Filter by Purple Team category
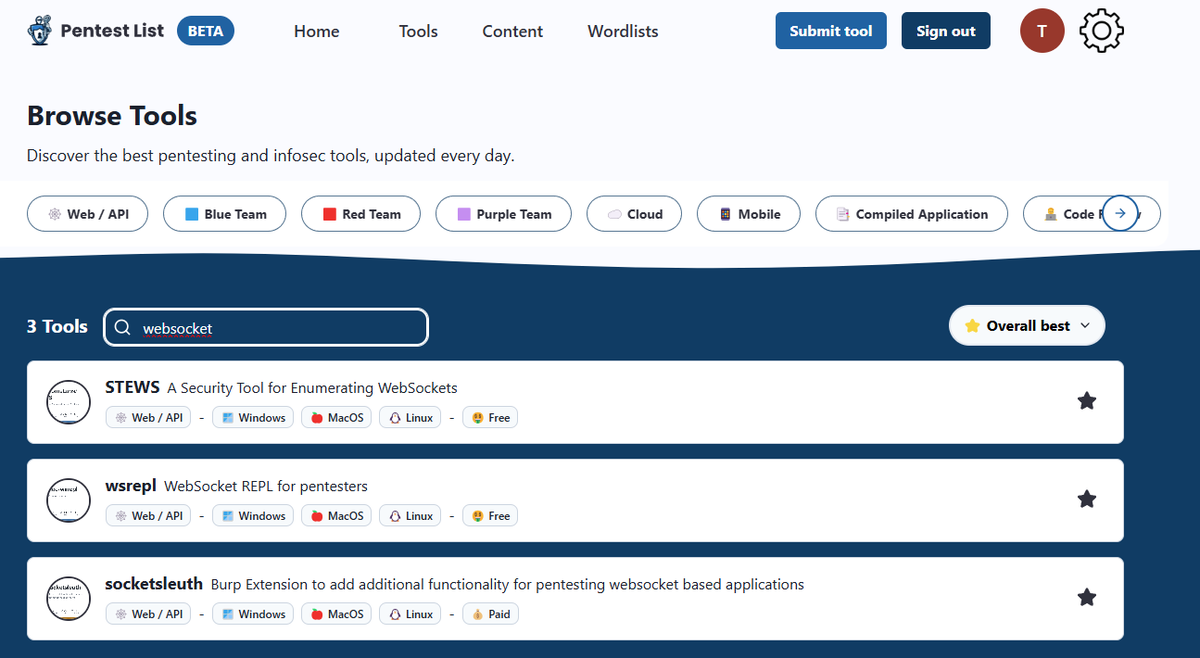The width and height of the screenshot is (1200, 658). (x=504, y=214)
